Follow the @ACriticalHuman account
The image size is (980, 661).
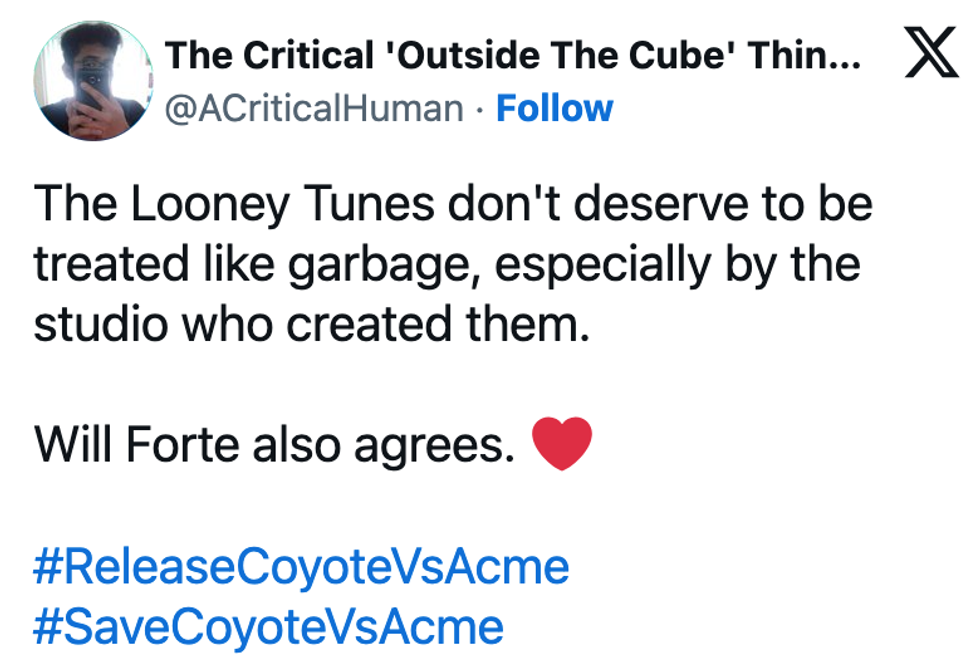(554, 108)
